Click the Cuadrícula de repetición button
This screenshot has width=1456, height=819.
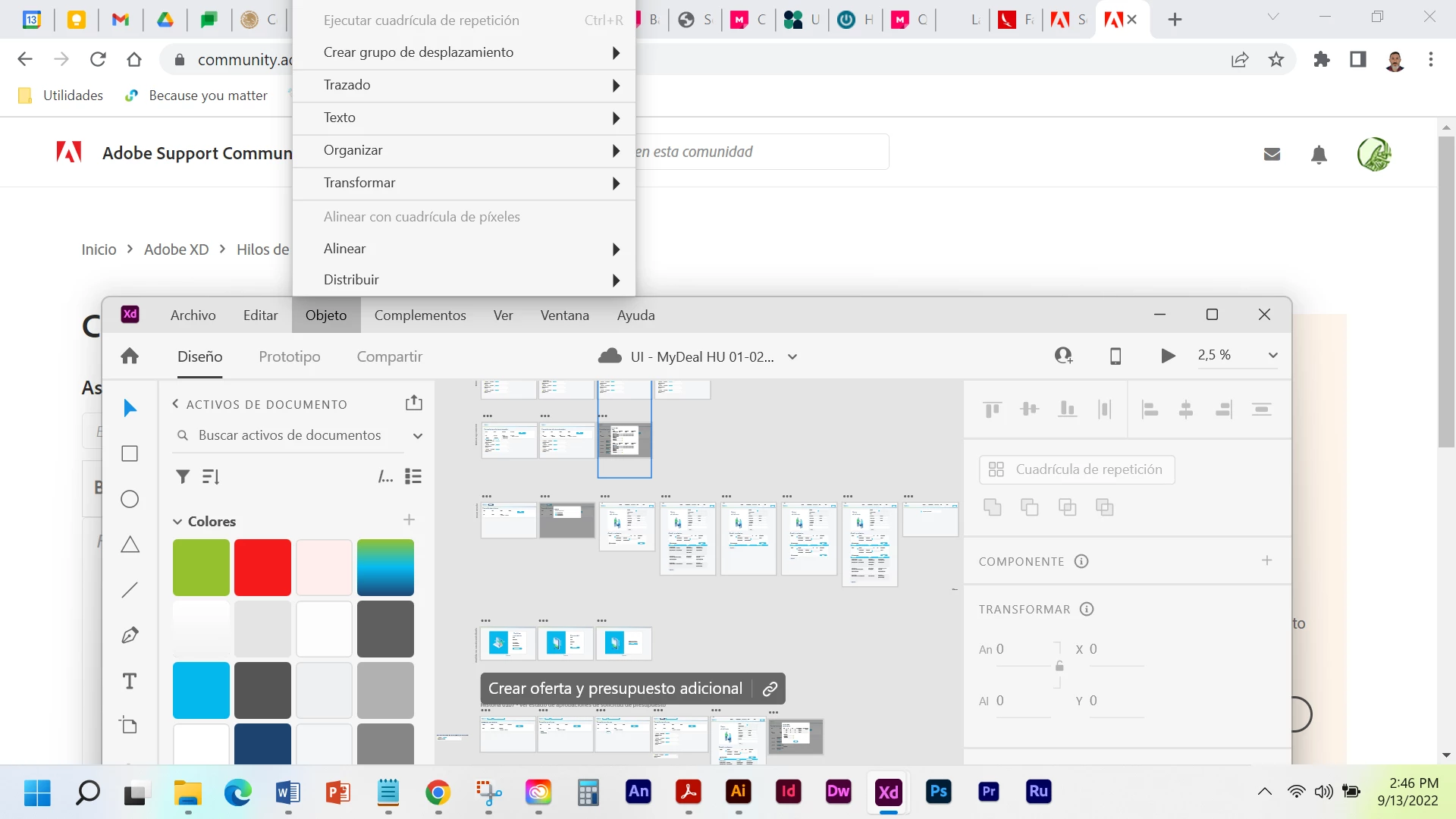tap(1077, 469)
